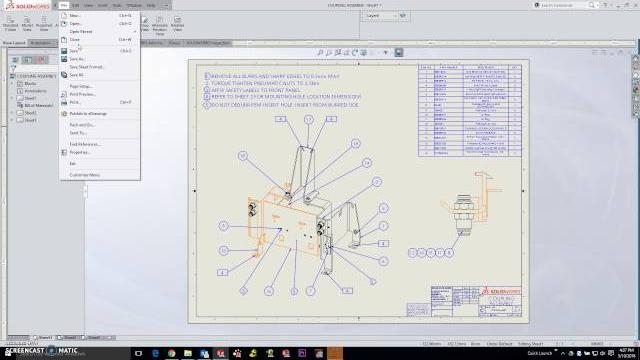Open the Edit menu
The width and height of the screenshot is (640, 360).
pos(76,5)
